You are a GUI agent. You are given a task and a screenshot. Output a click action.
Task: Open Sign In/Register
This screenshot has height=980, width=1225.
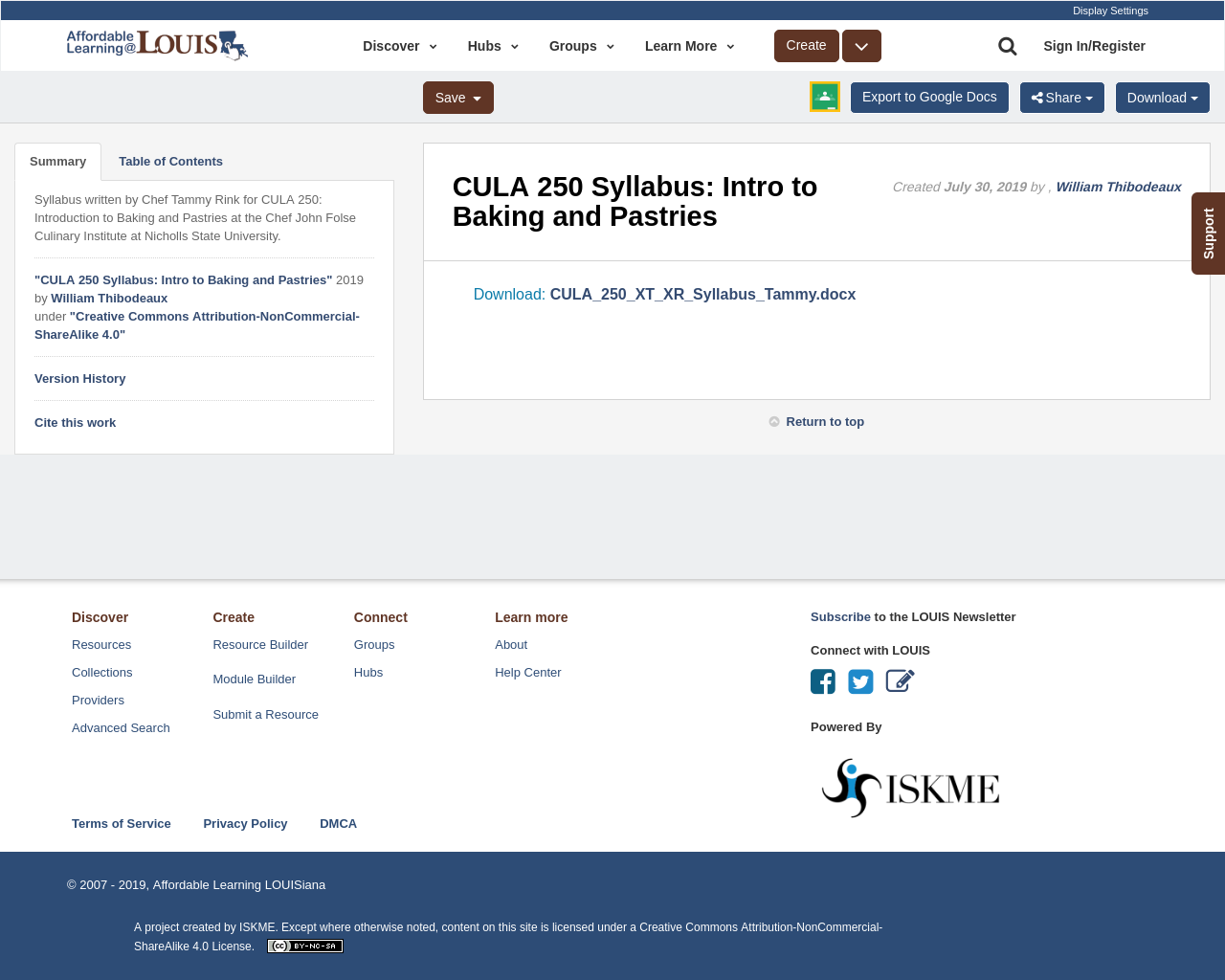click(1094, 46)
